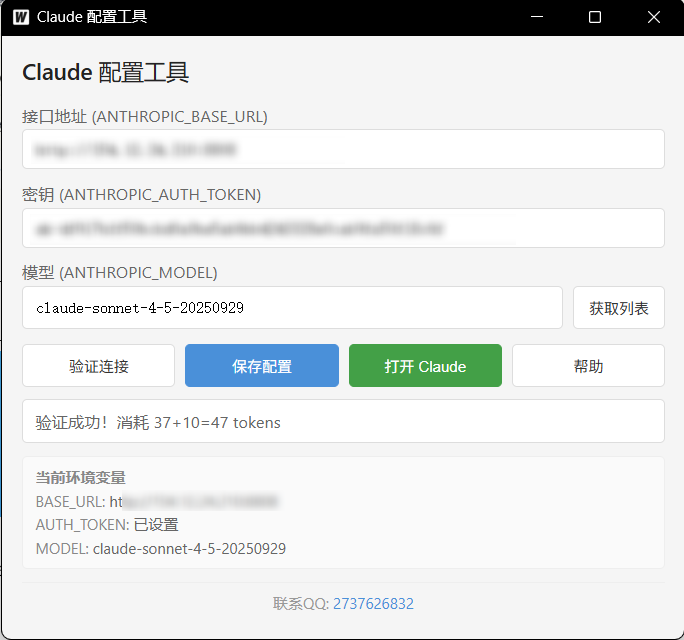684x640 pixels.
Task: Click the 验证连接 button
Action: click(98, 366)
